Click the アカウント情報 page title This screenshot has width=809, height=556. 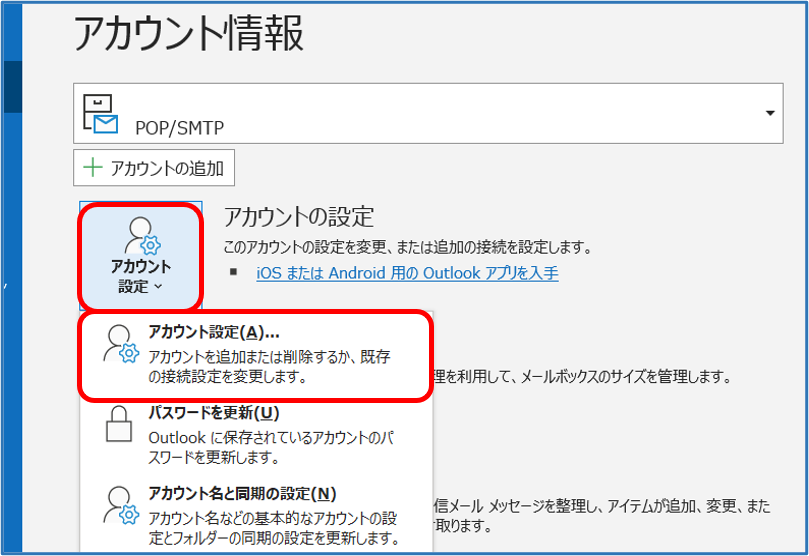189,33
